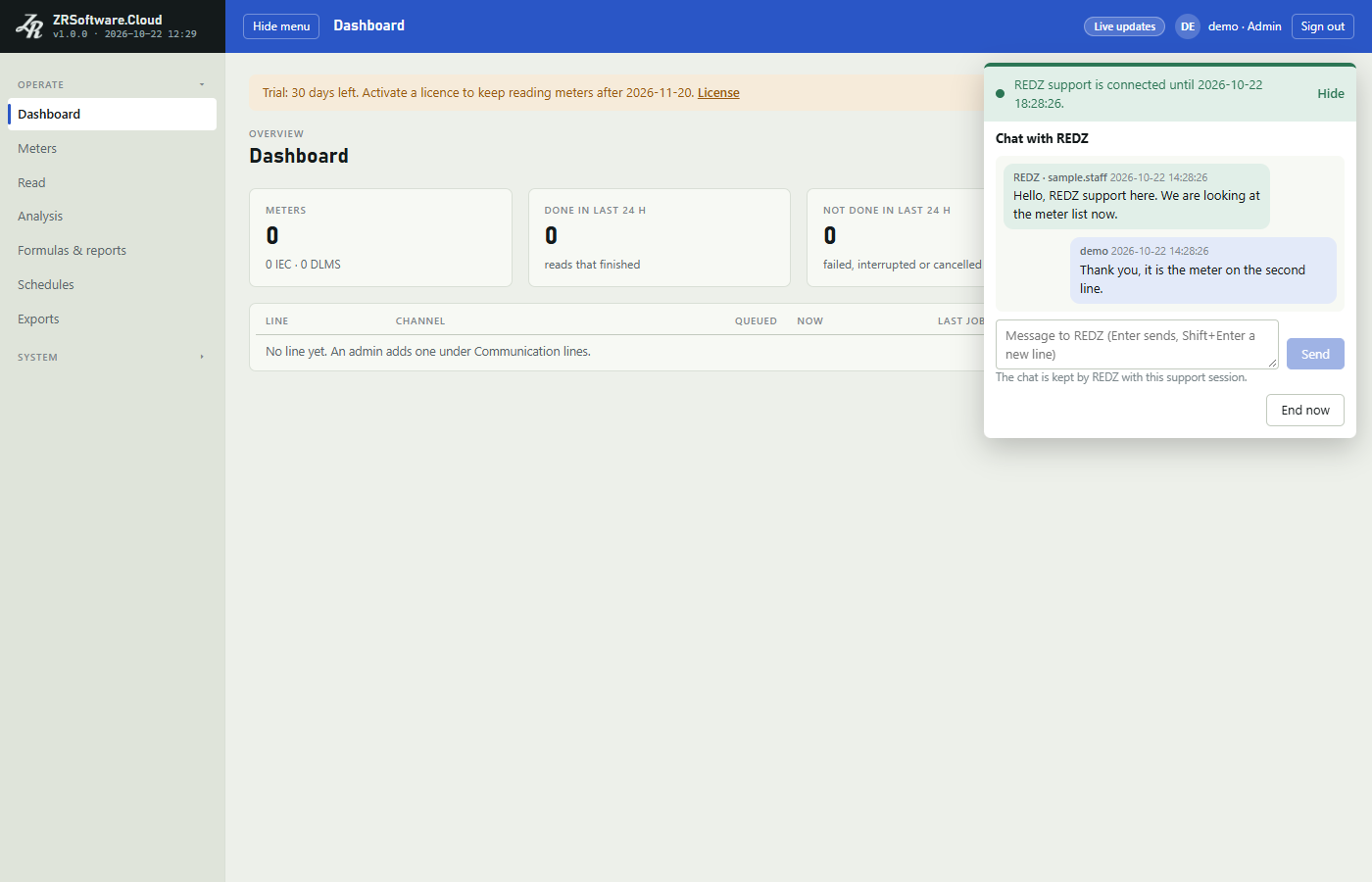
Task: Expand the SYSTEM sidebar section
Action: coord(112,358)
